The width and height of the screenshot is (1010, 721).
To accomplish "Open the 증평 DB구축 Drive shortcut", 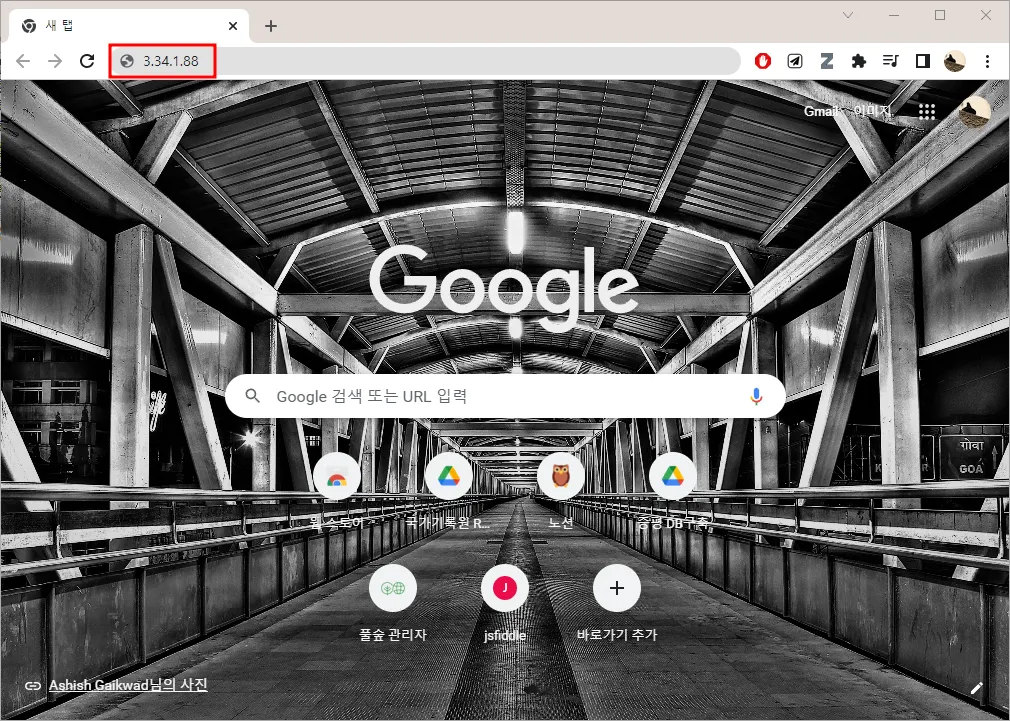I will pyautogui.click(x=672, y=490).
